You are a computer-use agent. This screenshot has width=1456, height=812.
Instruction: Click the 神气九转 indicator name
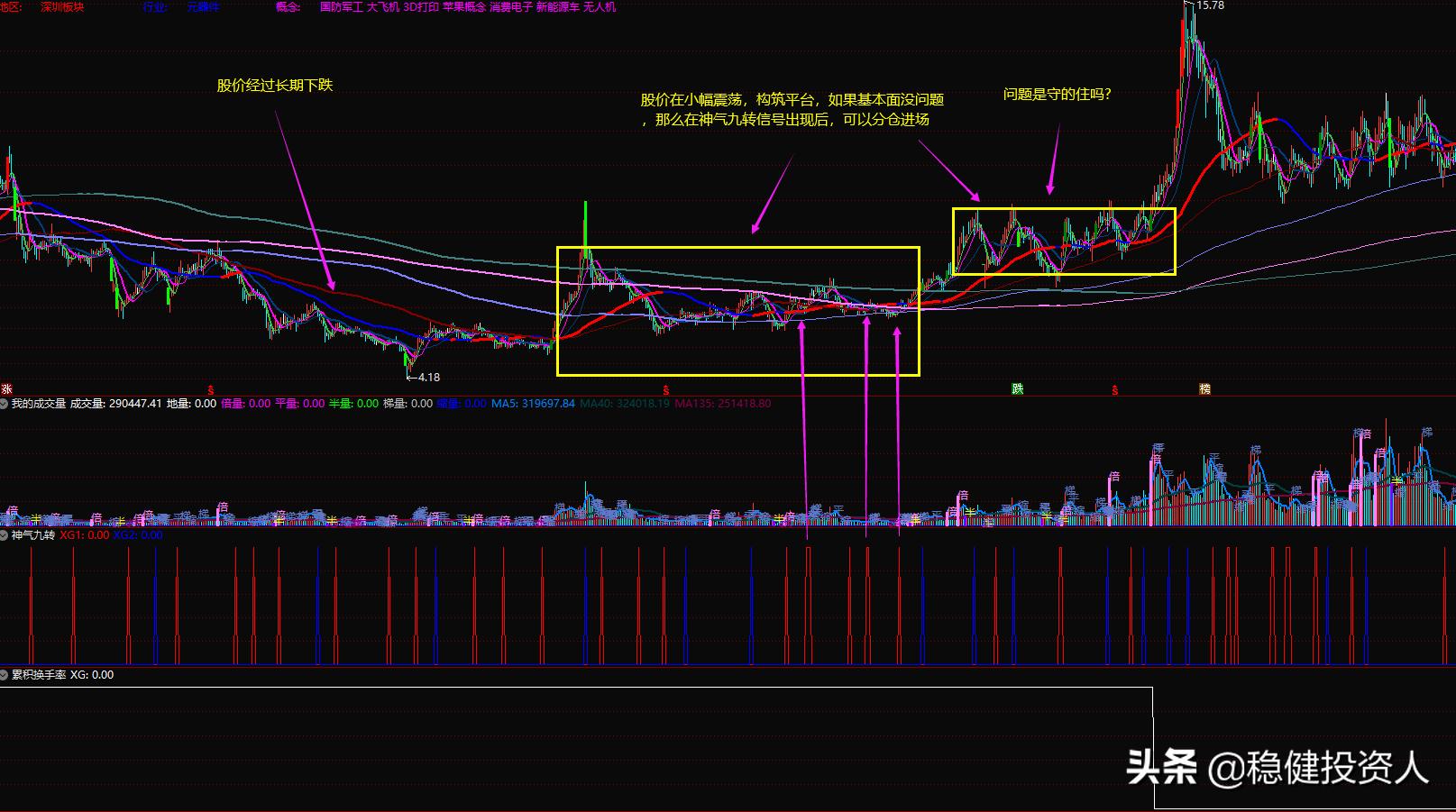coord(33,535)
